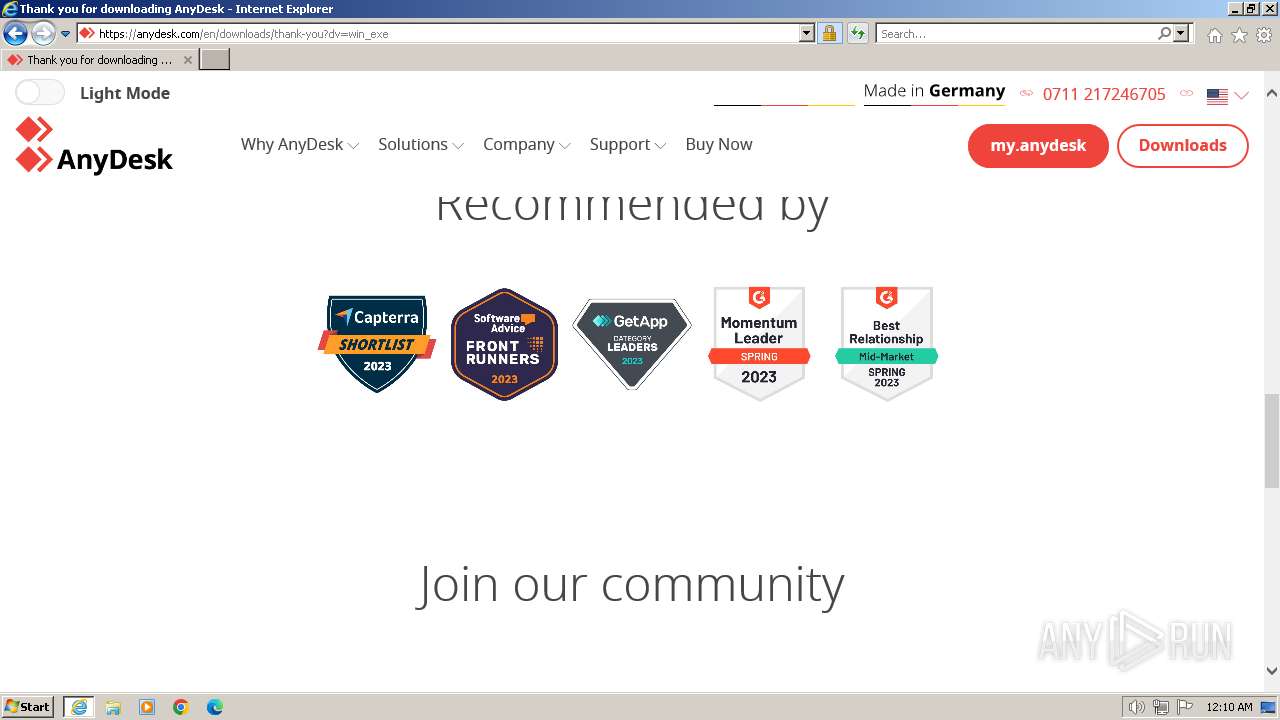Expand the Why AnyDesk menu
This screenshot has width=1280, height=720.
click(299, 144)
